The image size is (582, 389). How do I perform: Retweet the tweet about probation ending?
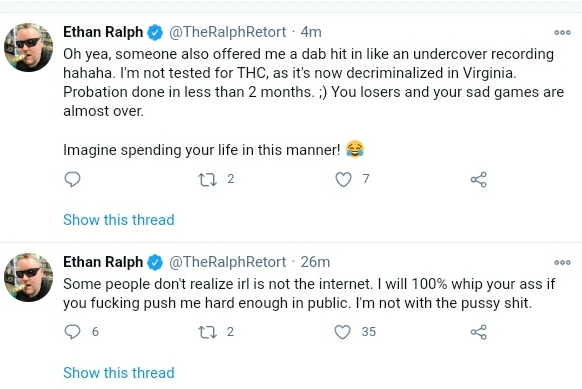[207, 180]
